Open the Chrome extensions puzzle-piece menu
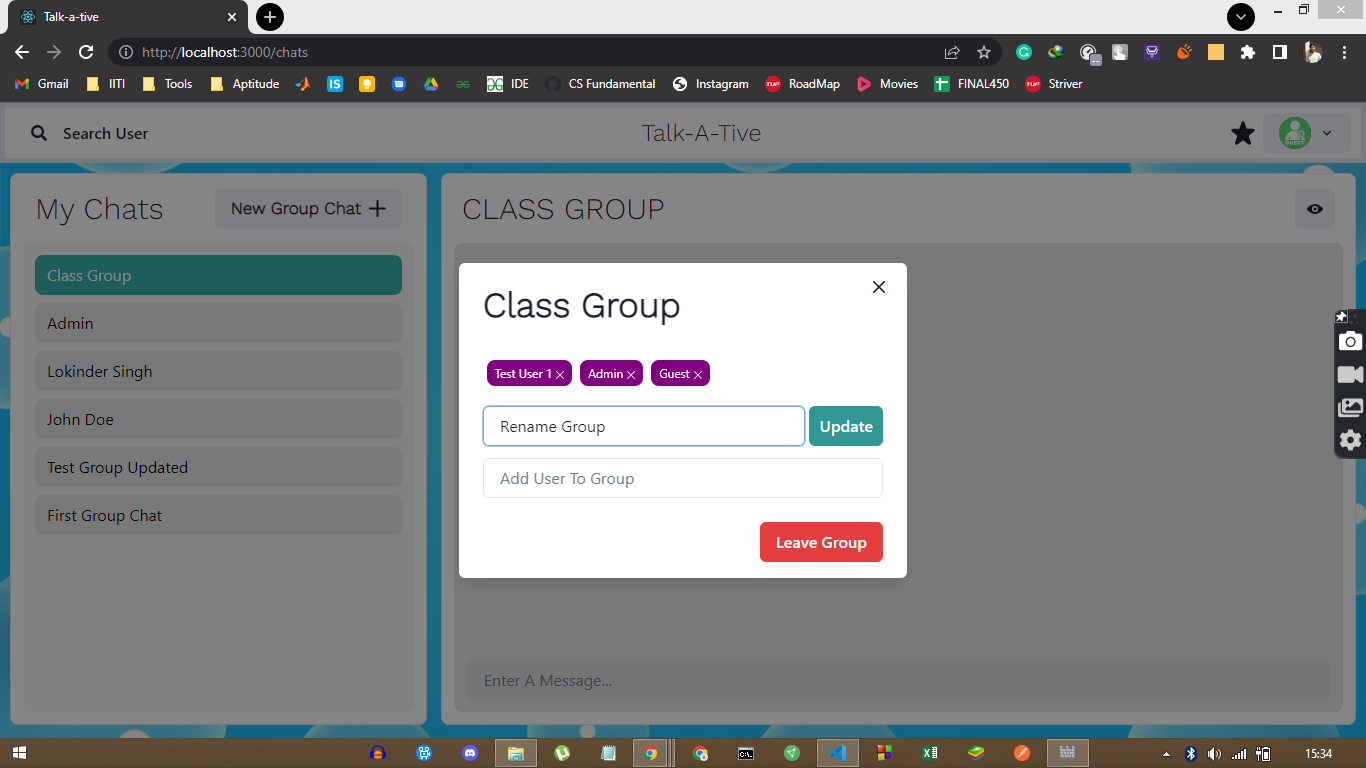 1248,52
